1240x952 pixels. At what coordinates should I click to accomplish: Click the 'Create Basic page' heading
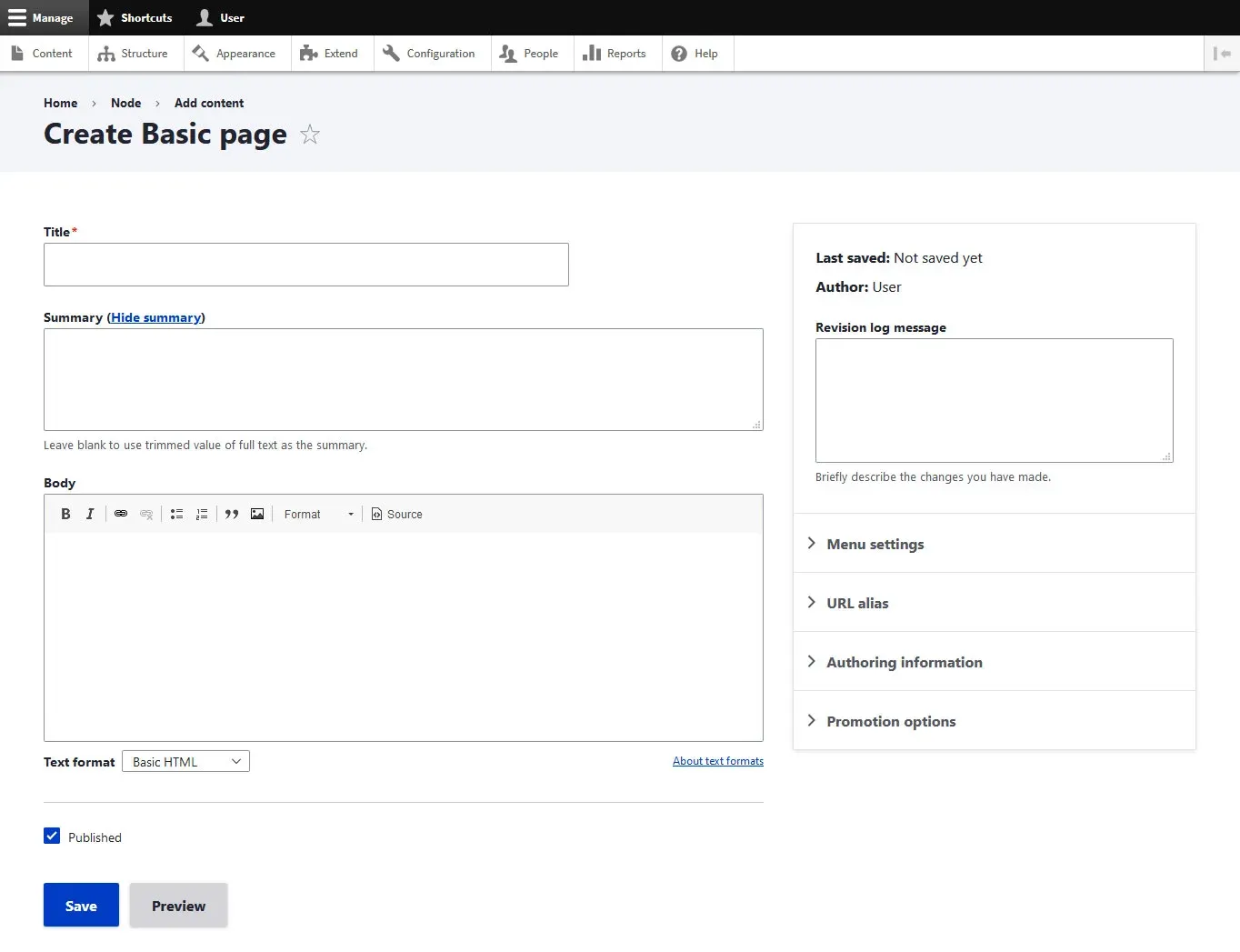click(x=165, y=135)
